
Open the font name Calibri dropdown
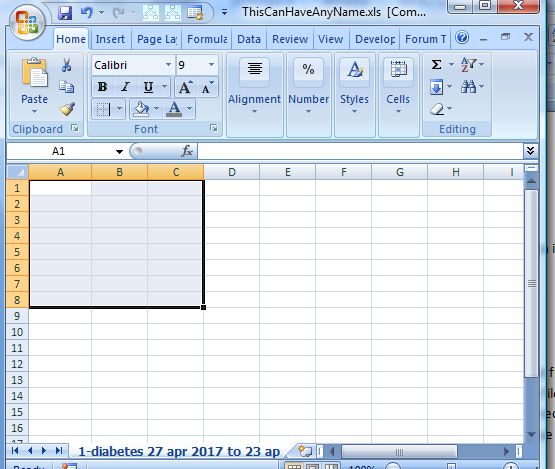[x=168, y=64]
